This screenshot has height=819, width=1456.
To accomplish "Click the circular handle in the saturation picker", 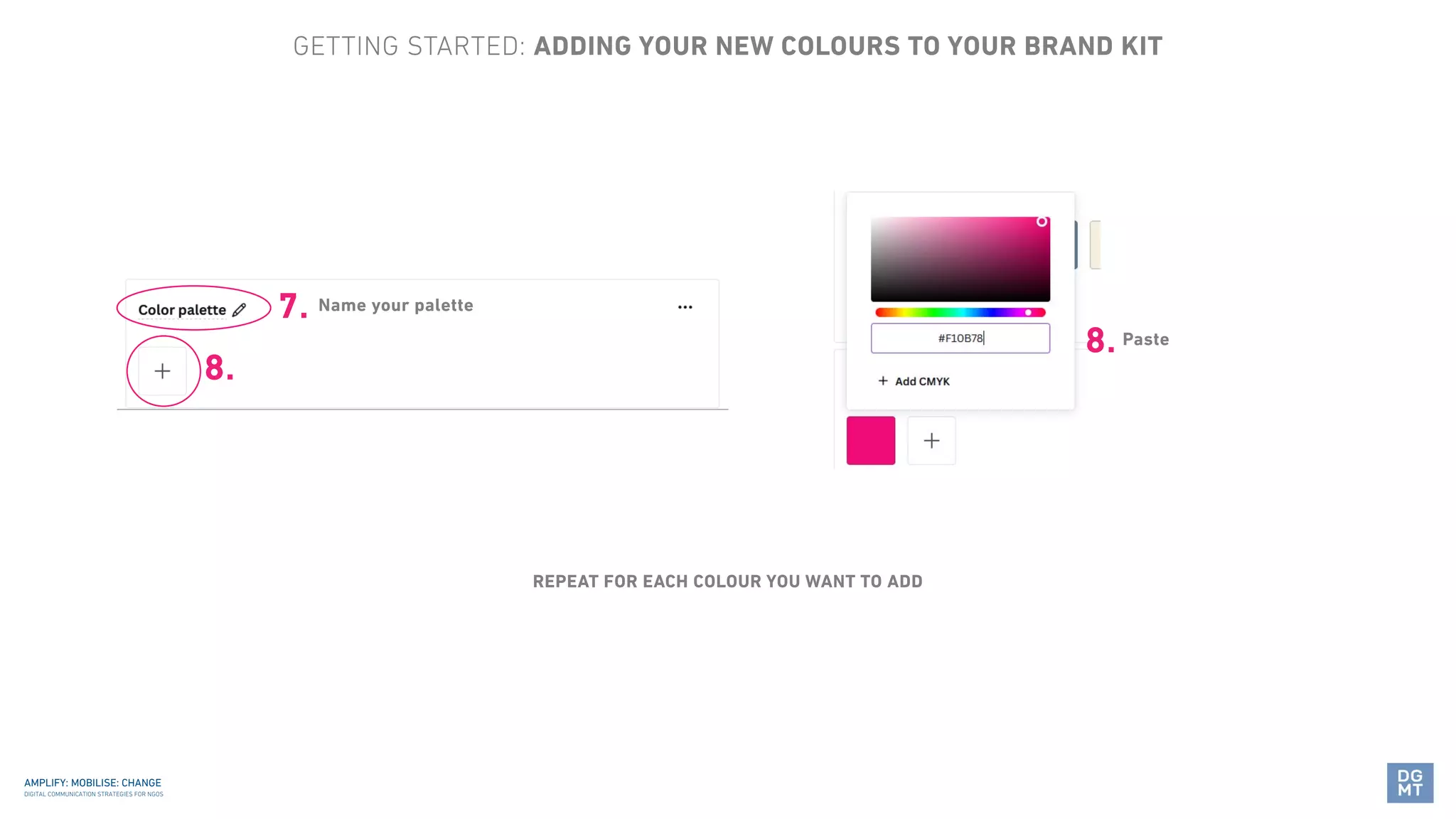I will 1042,222.
